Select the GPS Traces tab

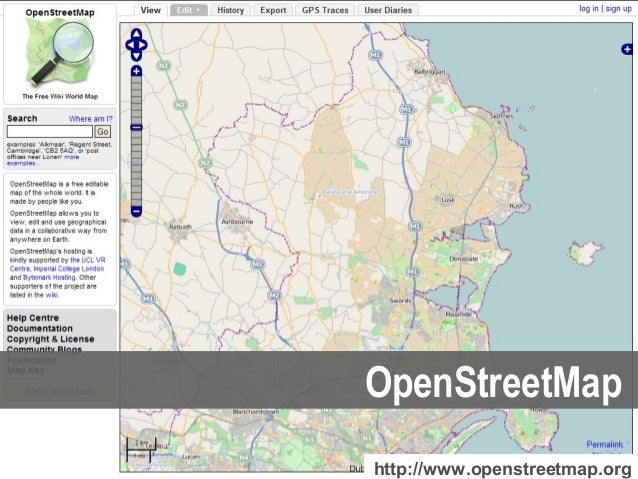click(x=325, y=10)
